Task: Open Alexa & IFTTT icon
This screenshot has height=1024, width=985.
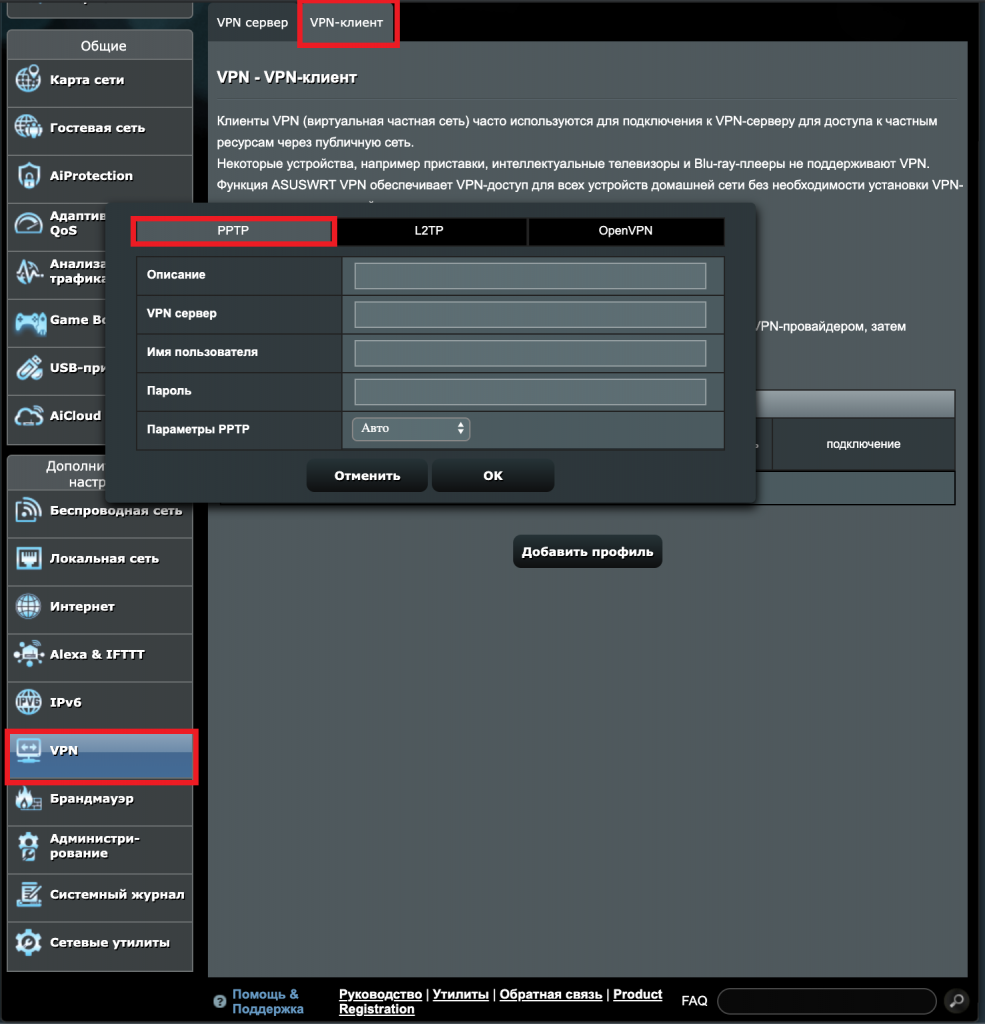Action: [28, 655]
